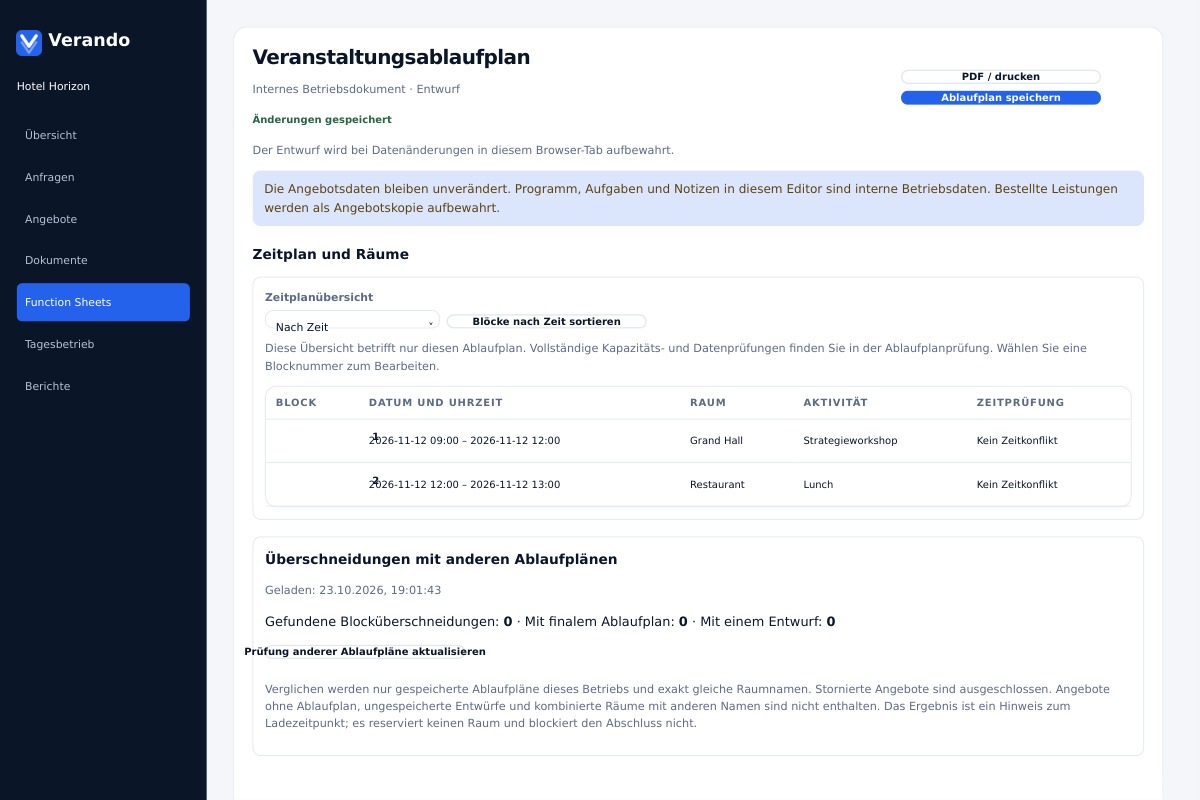Click the RAUM column header
1200x800 pixels.
tap(708, 403)
